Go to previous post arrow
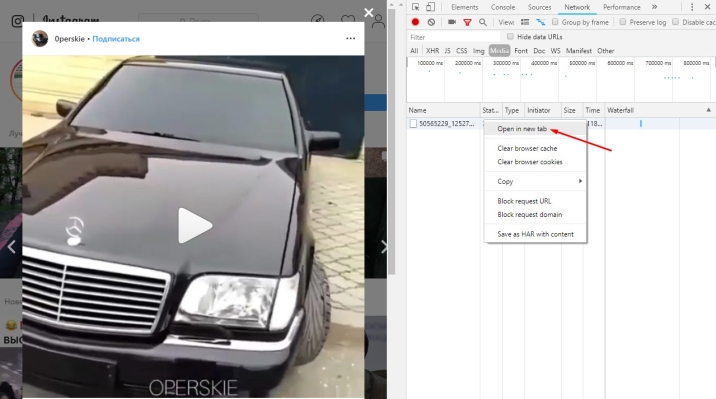This screenshot has height=399, width=716. (x=11, y=247)
